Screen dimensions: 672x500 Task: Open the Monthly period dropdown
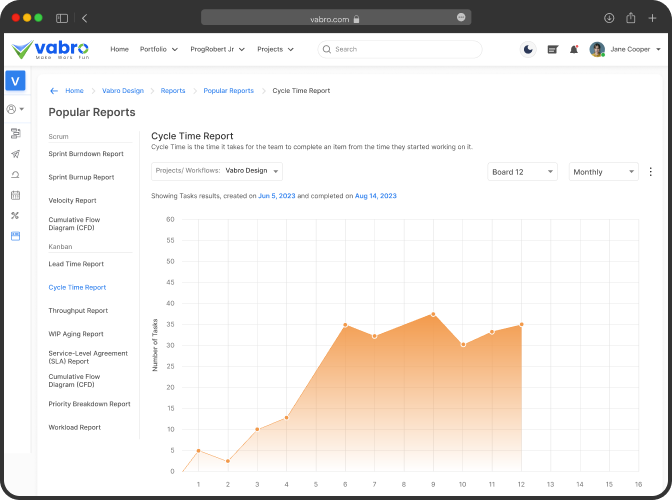point(603,172)
